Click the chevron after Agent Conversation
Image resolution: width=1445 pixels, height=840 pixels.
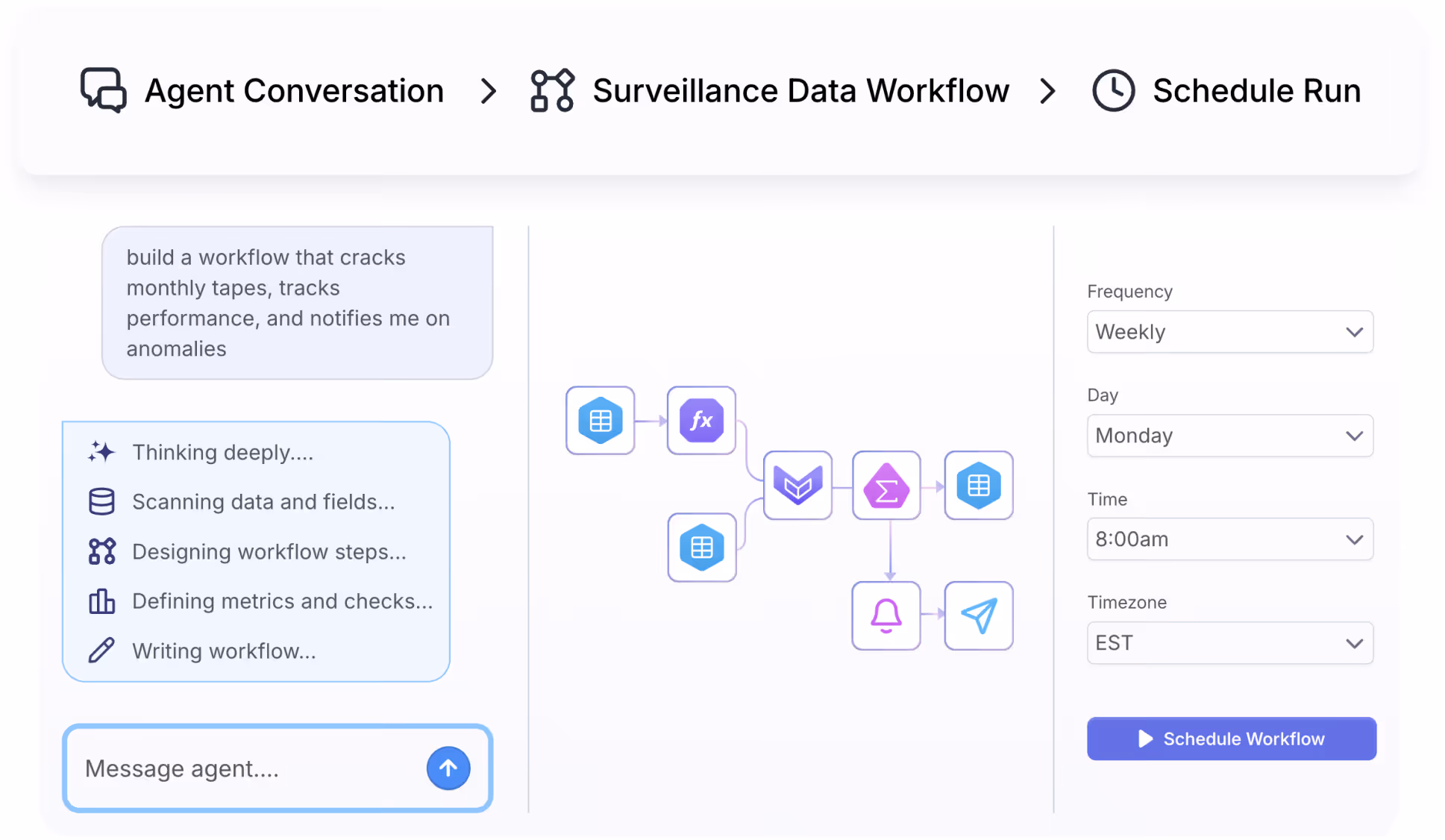(x=488, y=91)
